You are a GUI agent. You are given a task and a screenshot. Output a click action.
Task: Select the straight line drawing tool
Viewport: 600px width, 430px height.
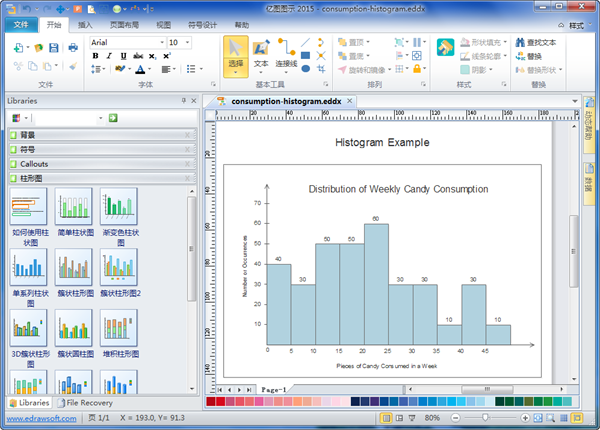click(x=305, y=42)
